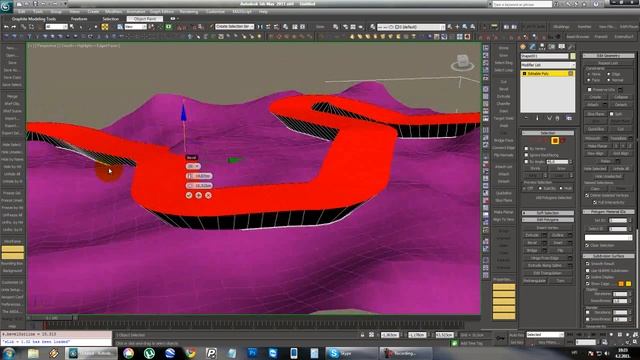Image resolution: width=640 pixels, height=360 pixels.
Task: Toggle Show End Result icon under stack
Action: pos(537,118)
